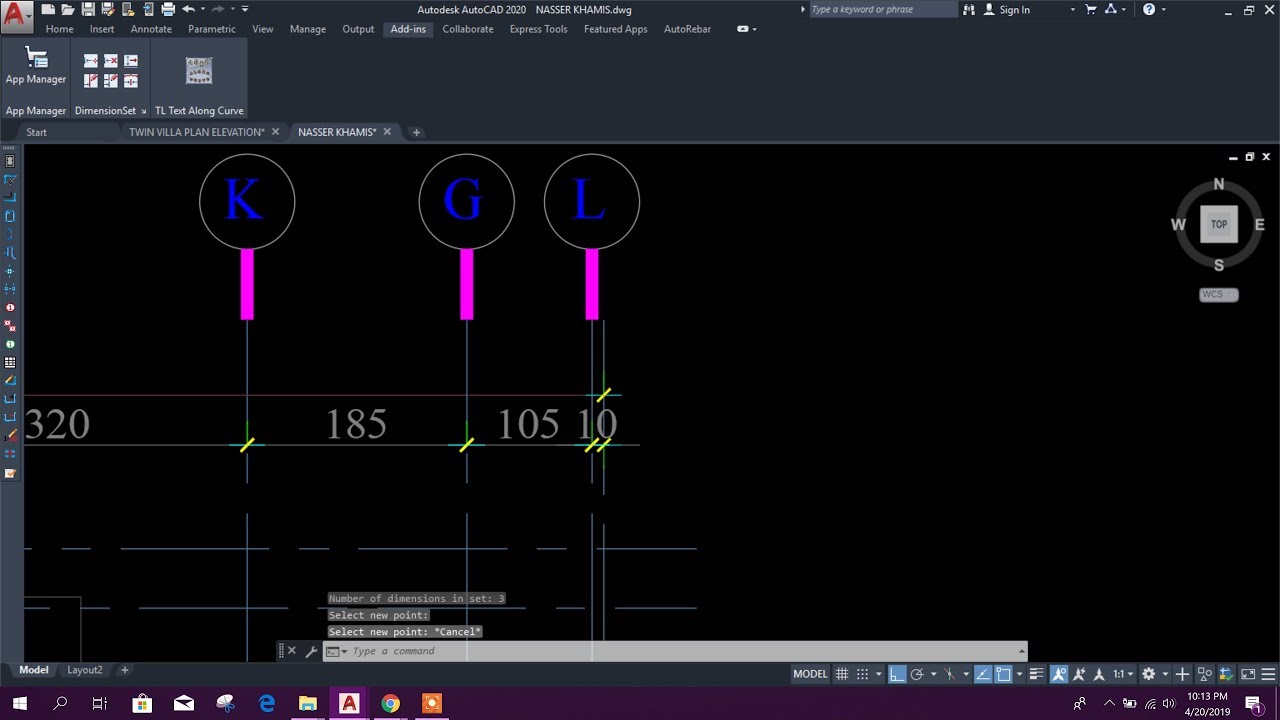The image size is (1280, 720).
Task: Open the snap mode dropdown arrow
Action: point(878,674)
